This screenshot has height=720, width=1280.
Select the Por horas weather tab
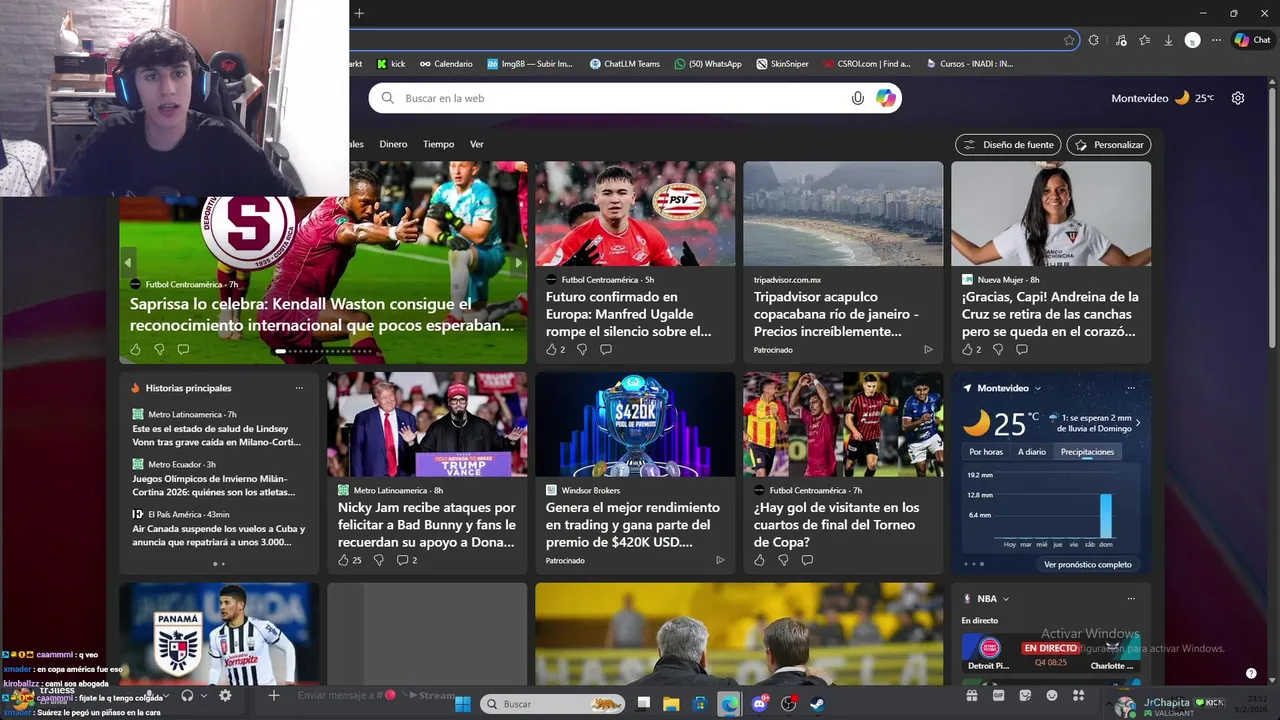pyautogui.click(x=986, y=452)
